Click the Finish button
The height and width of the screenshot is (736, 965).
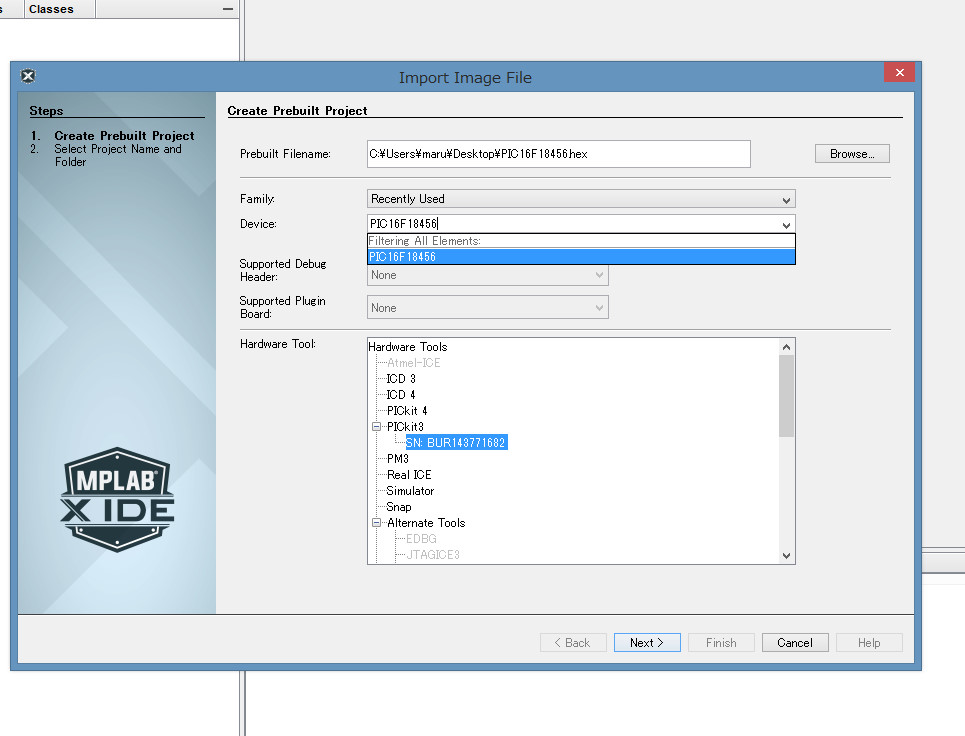(721, 642)
